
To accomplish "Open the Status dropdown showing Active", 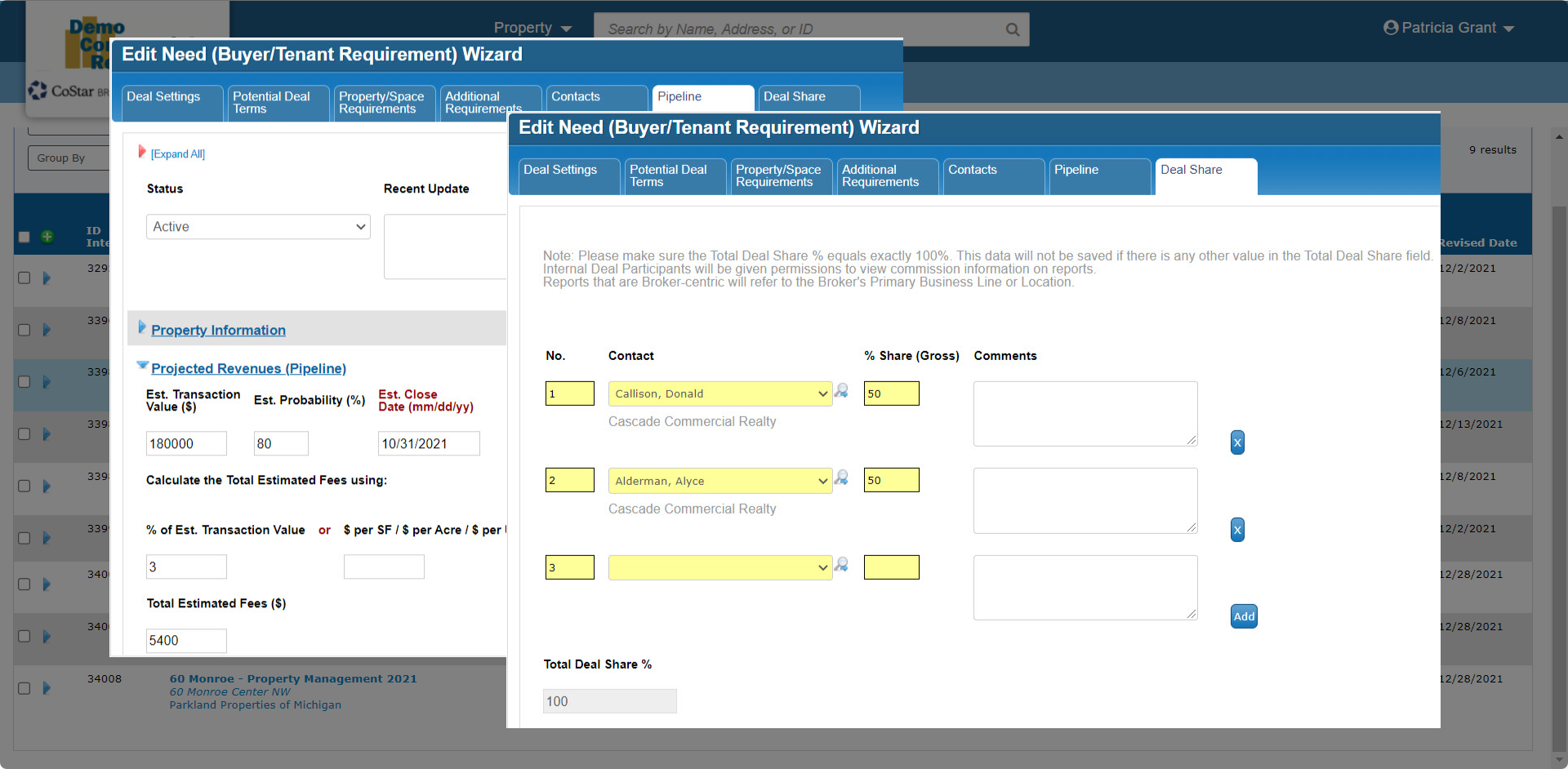I will [x=258, y=227].
